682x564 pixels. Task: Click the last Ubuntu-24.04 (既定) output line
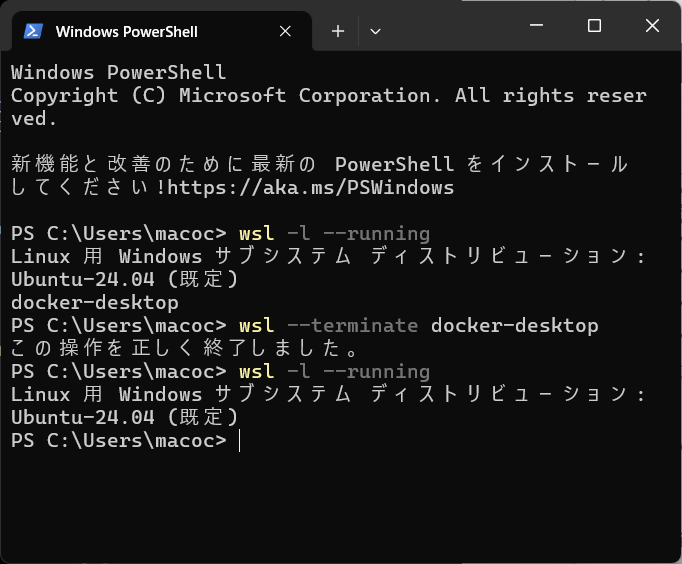pyautogui.click(x=123, y=417)
